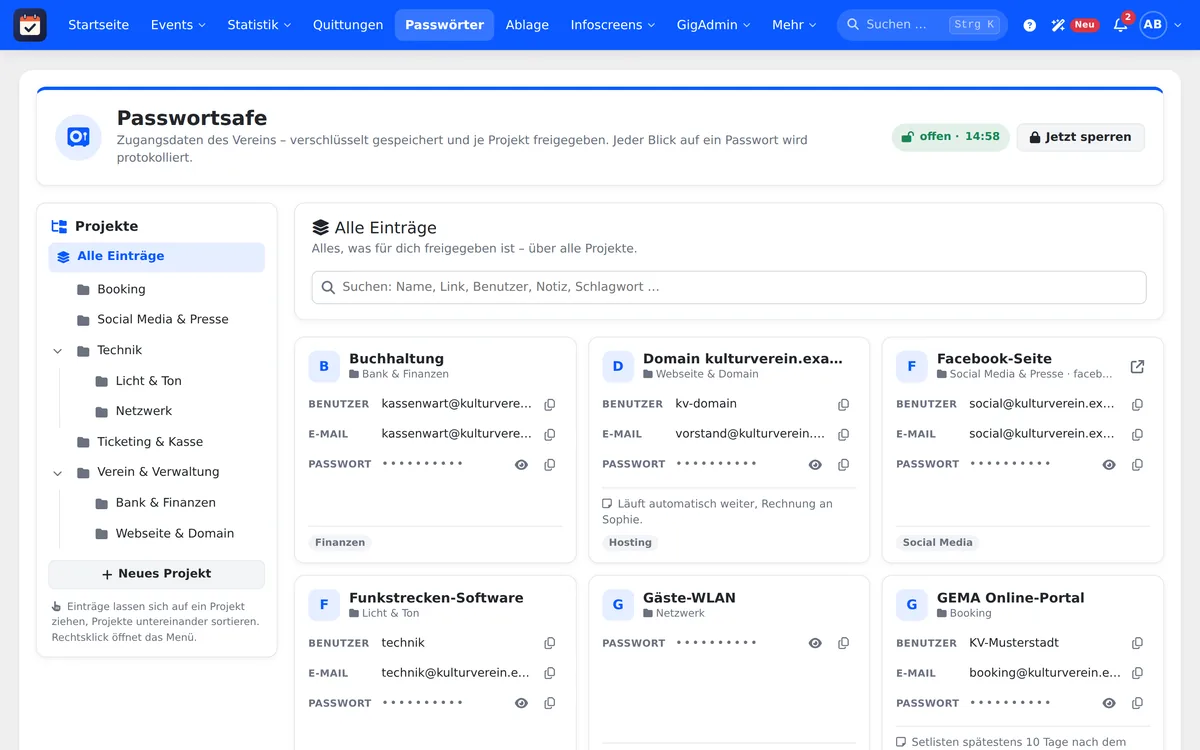Copy Funkstrecken-Software E-Mail value
Viewport: 1200px width, 750px height.
click(x=550, y=674)
